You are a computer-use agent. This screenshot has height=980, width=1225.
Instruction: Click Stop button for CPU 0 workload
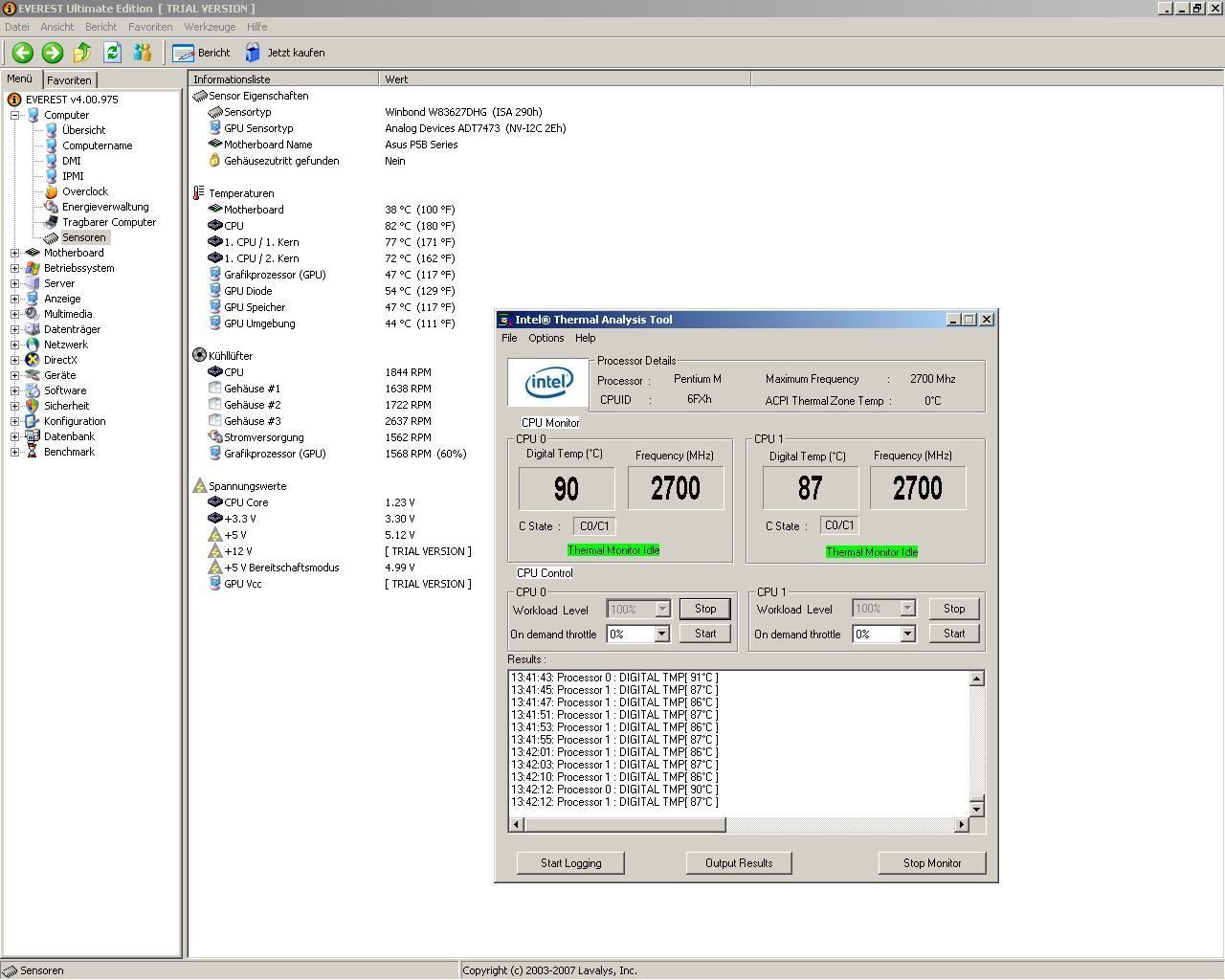point(705,609)
